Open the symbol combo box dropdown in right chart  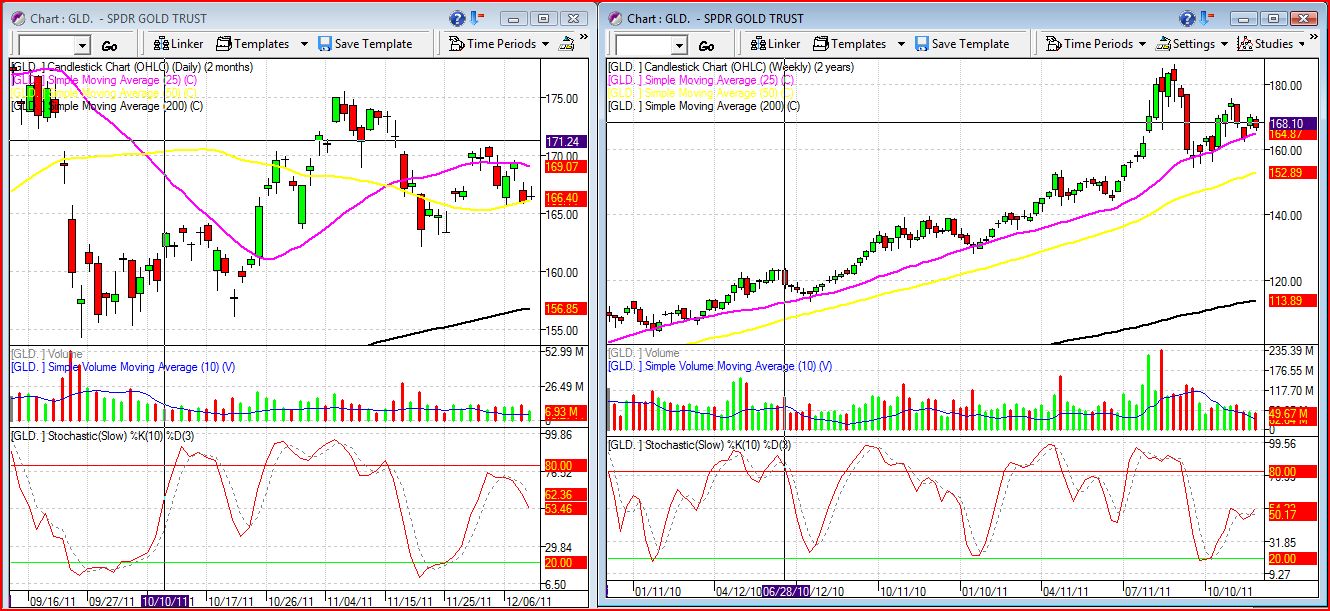(x=679, y=45)
